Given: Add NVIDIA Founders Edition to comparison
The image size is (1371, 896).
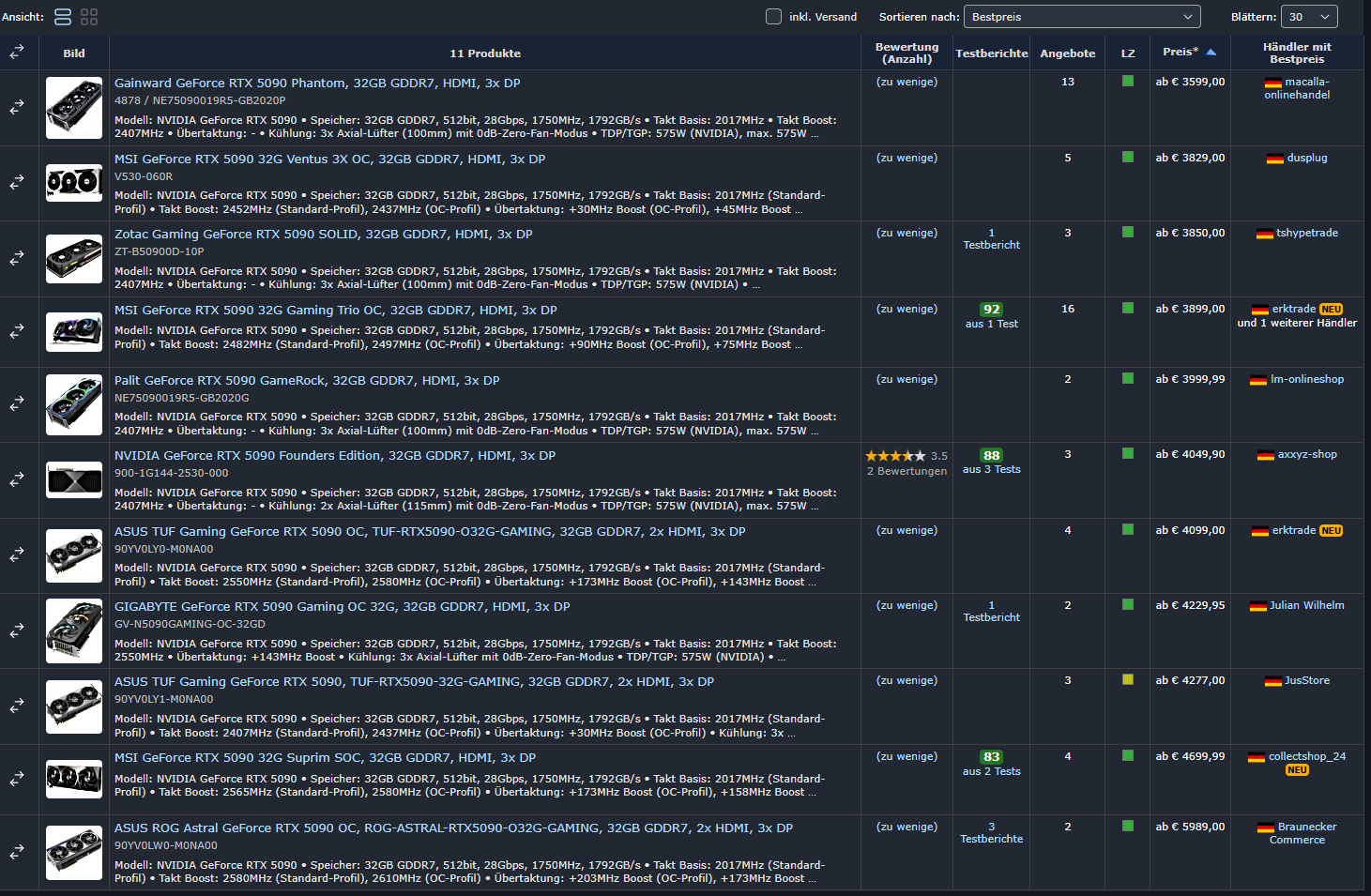Looking at the screenshot, I should point(17,480).
